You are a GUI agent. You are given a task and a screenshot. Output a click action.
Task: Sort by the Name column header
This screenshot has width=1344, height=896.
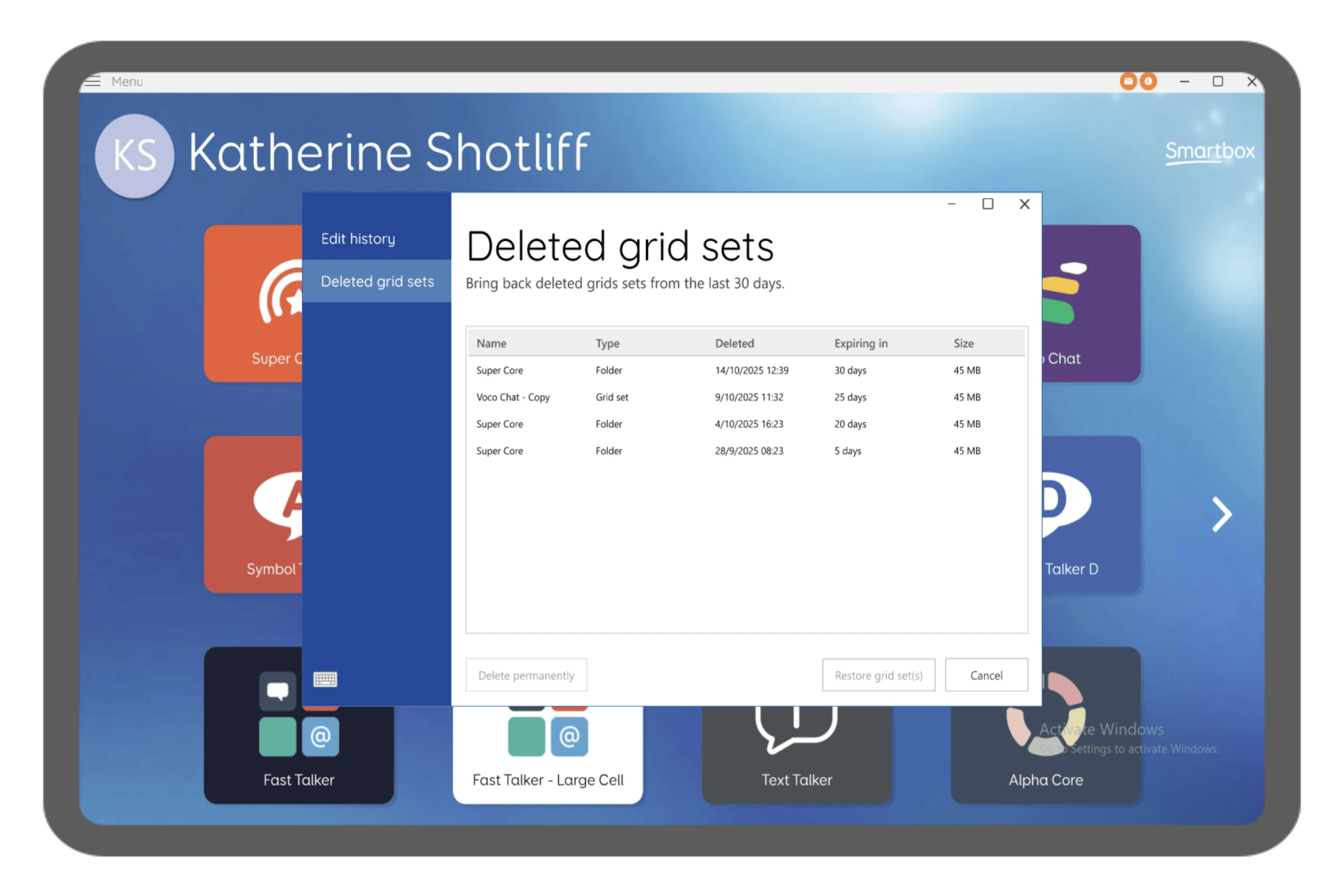492,343
